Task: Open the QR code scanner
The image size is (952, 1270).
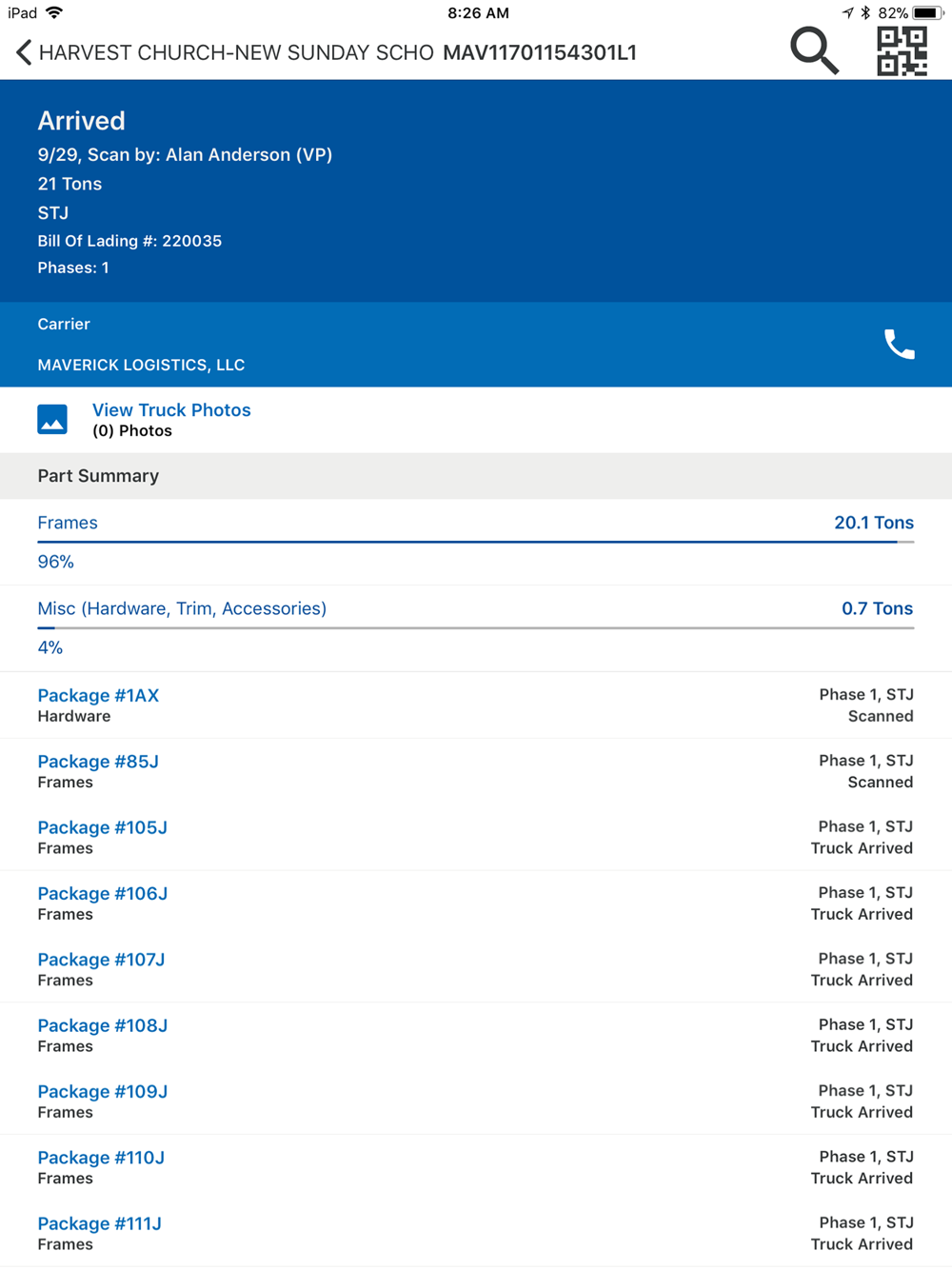Action: pyautogui.click(x=901, y=50)
